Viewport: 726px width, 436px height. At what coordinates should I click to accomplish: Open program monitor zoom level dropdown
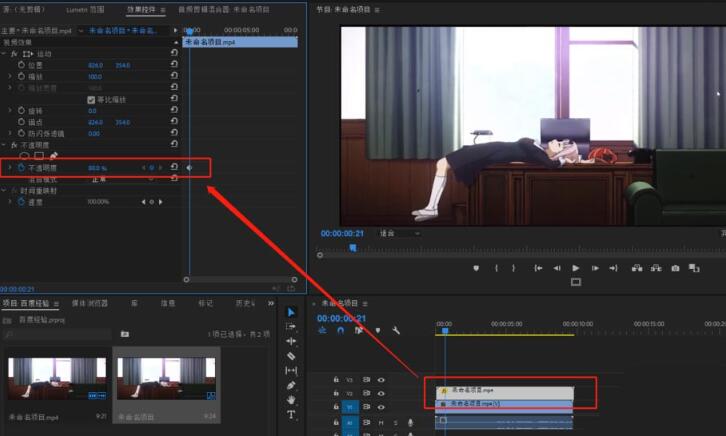tap(400, 234)
